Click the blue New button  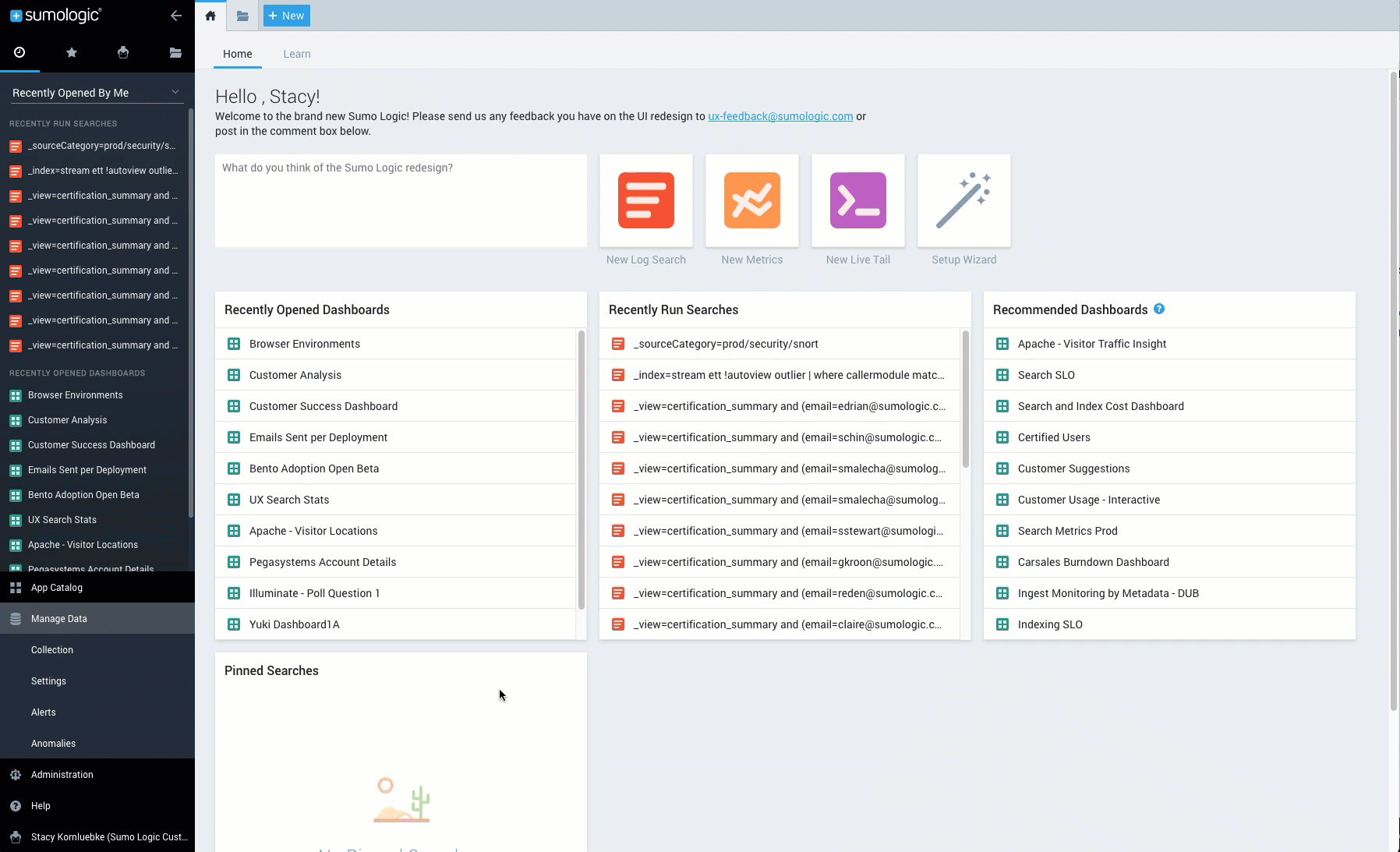click(286, 16)
